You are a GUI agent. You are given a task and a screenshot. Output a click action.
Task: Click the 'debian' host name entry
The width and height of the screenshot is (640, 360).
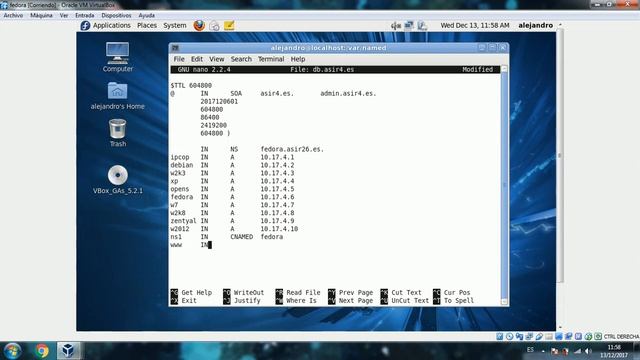coord(182,165)
